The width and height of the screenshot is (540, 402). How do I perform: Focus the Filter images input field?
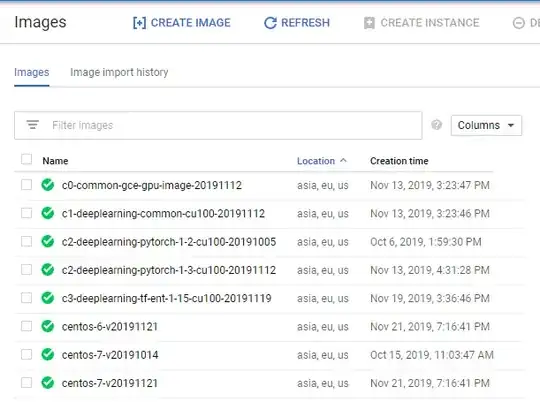218,125
